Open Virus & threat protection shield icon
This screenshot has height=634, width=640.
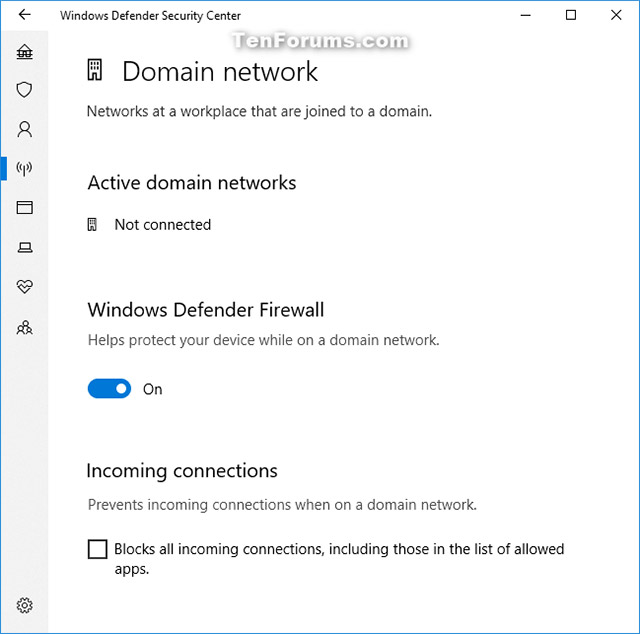point(24,90)
